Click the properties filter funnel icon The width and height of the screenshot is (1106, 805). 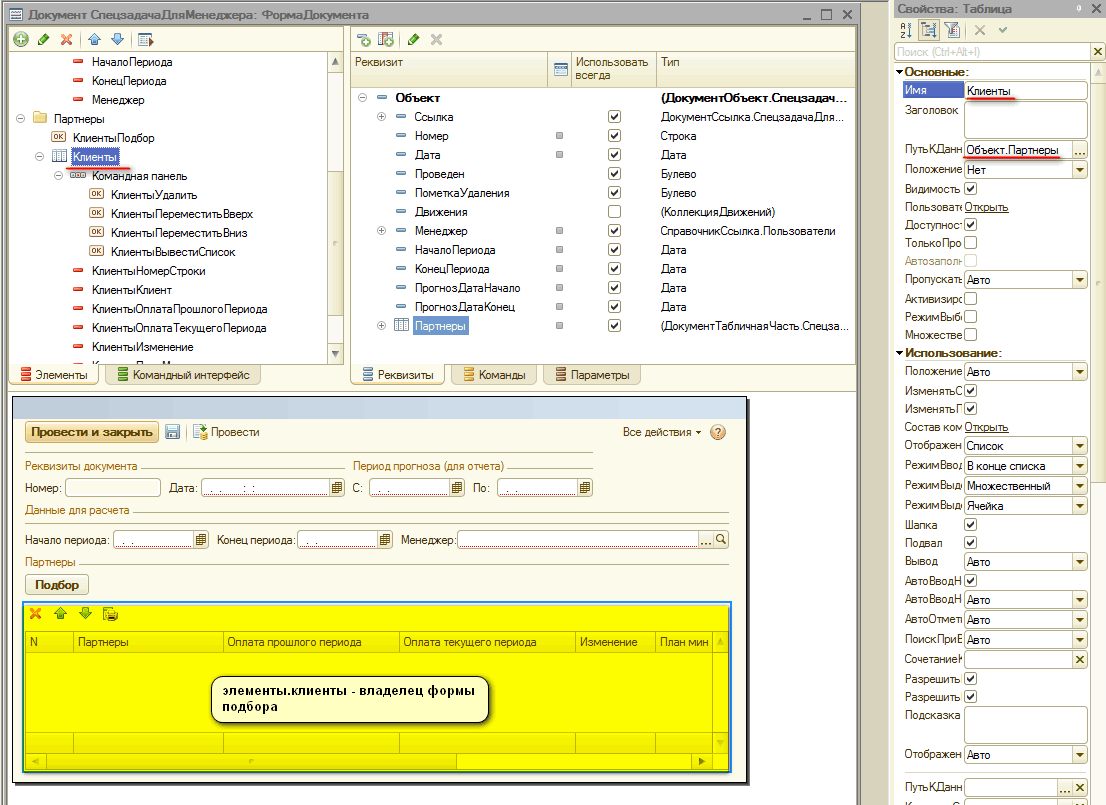click(952, 31)
